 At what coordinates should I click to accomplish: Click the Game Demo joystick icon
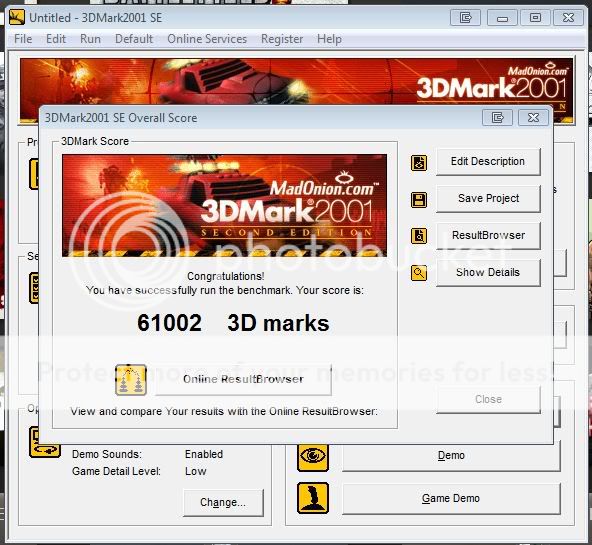click(313, 499)
